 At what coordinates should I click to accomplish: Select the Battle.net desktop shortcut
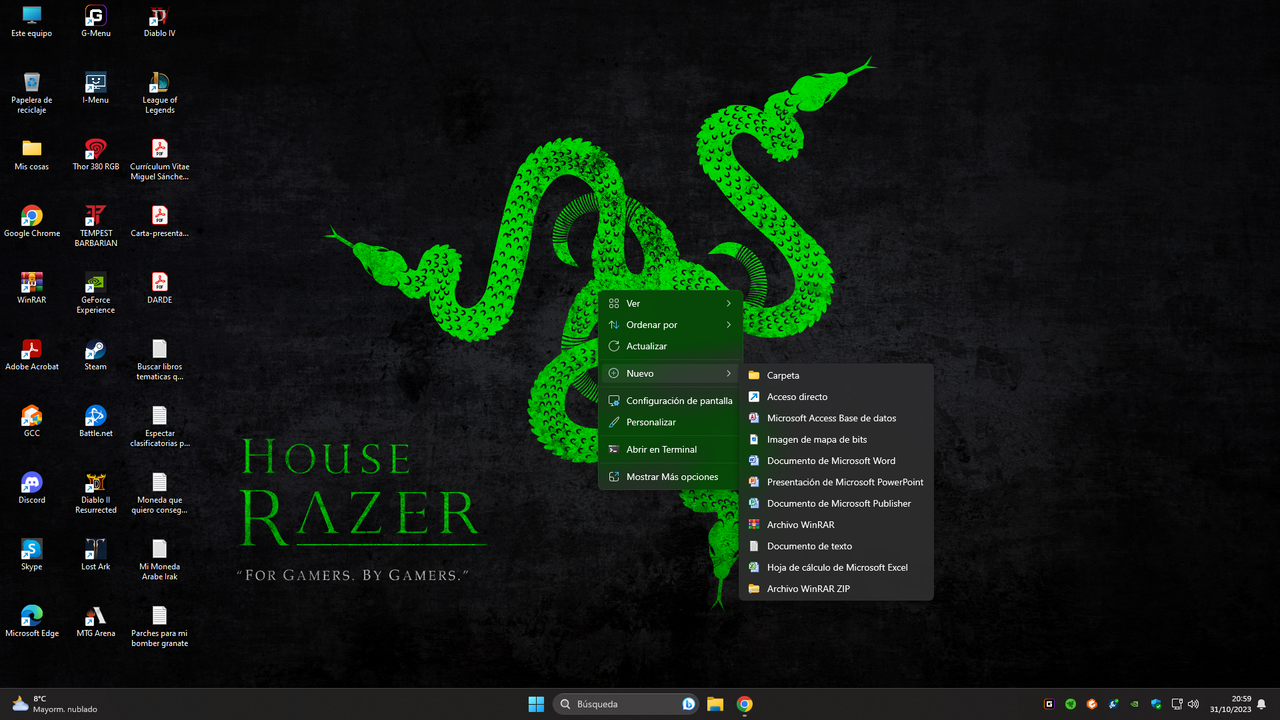96,422
